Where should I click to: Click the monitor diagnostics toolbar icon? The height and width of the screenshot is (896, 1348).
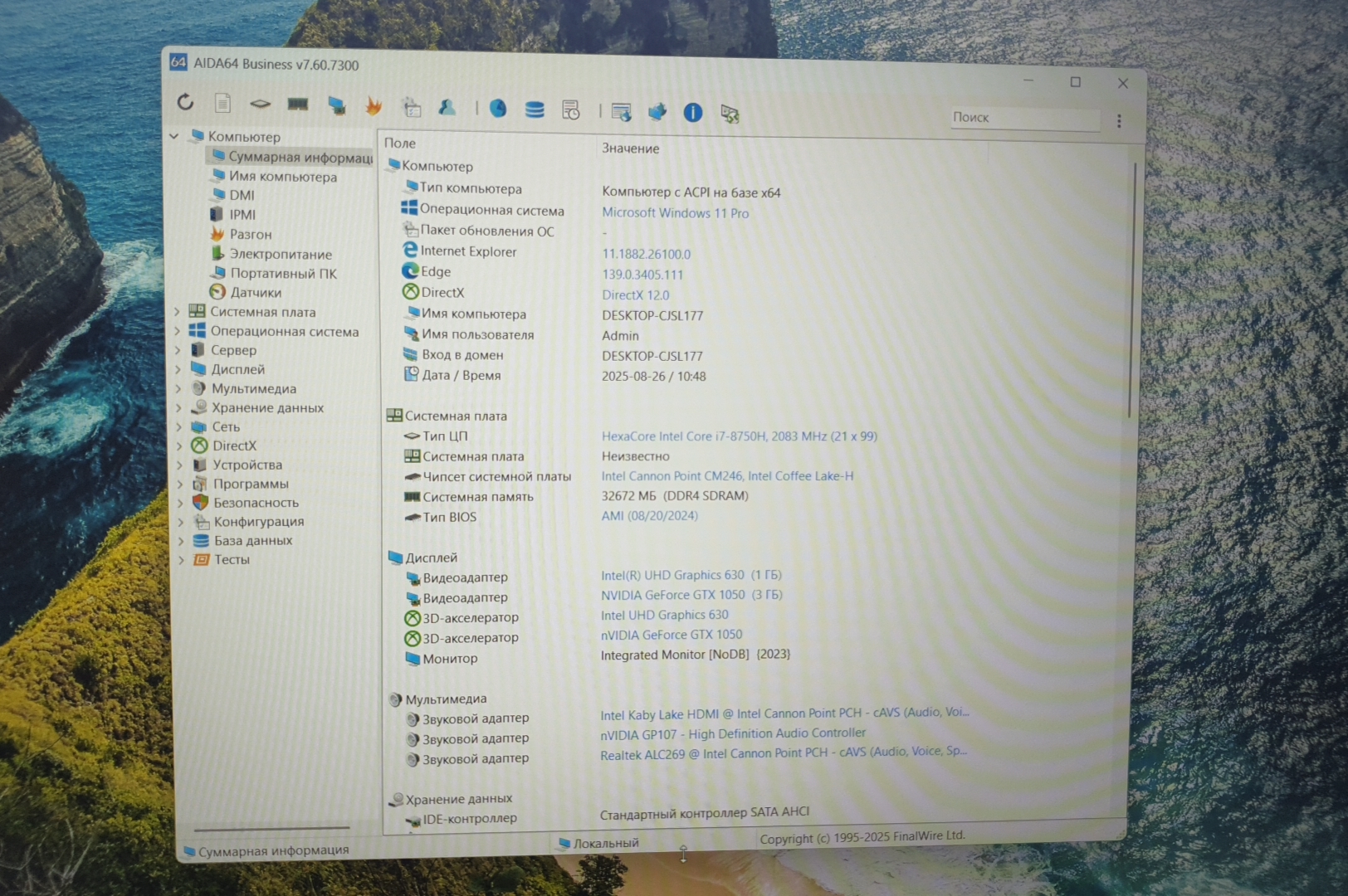336,105
